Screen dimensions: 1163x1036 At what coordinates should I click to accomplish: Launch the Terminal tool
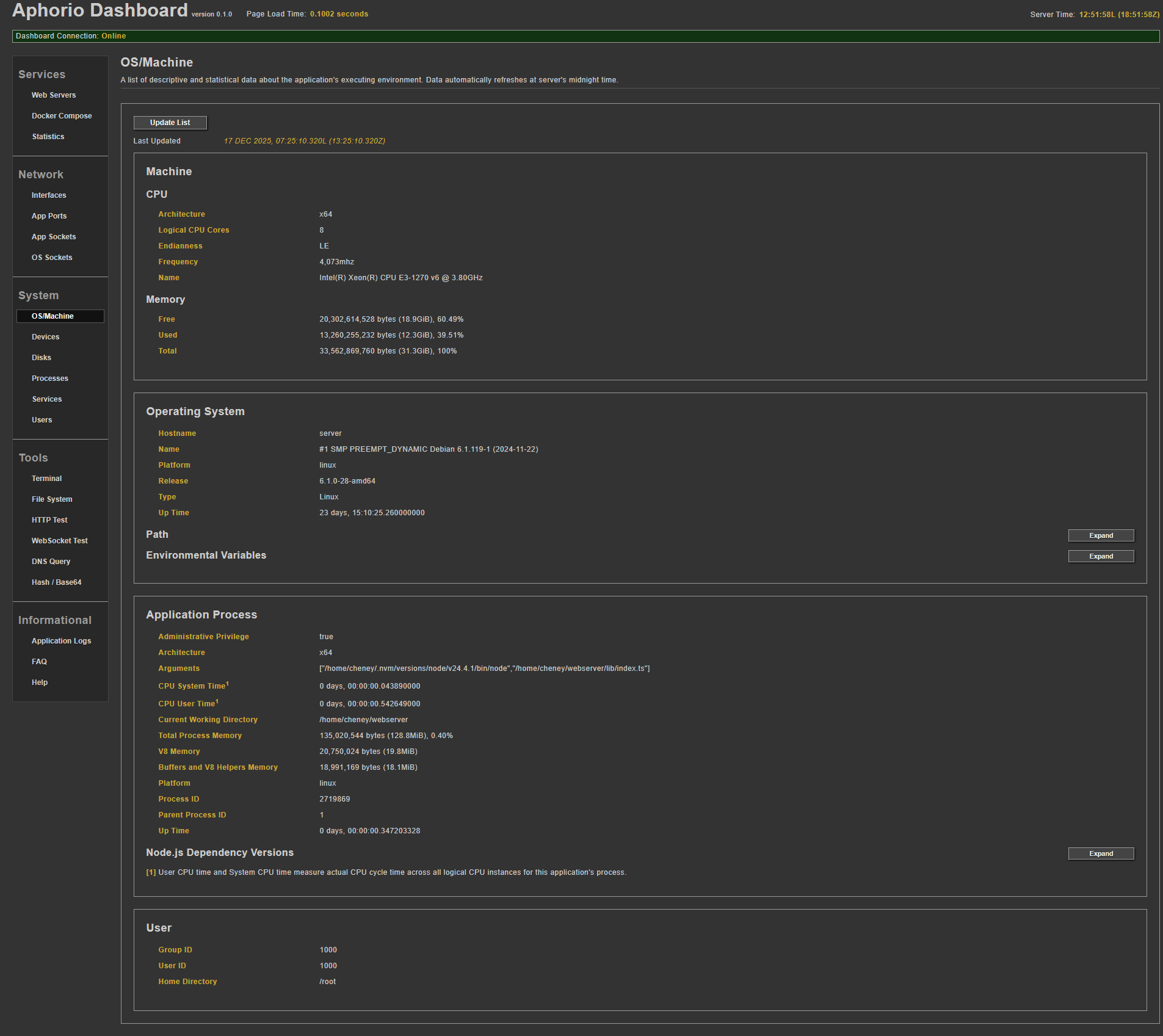pos(47,479)
